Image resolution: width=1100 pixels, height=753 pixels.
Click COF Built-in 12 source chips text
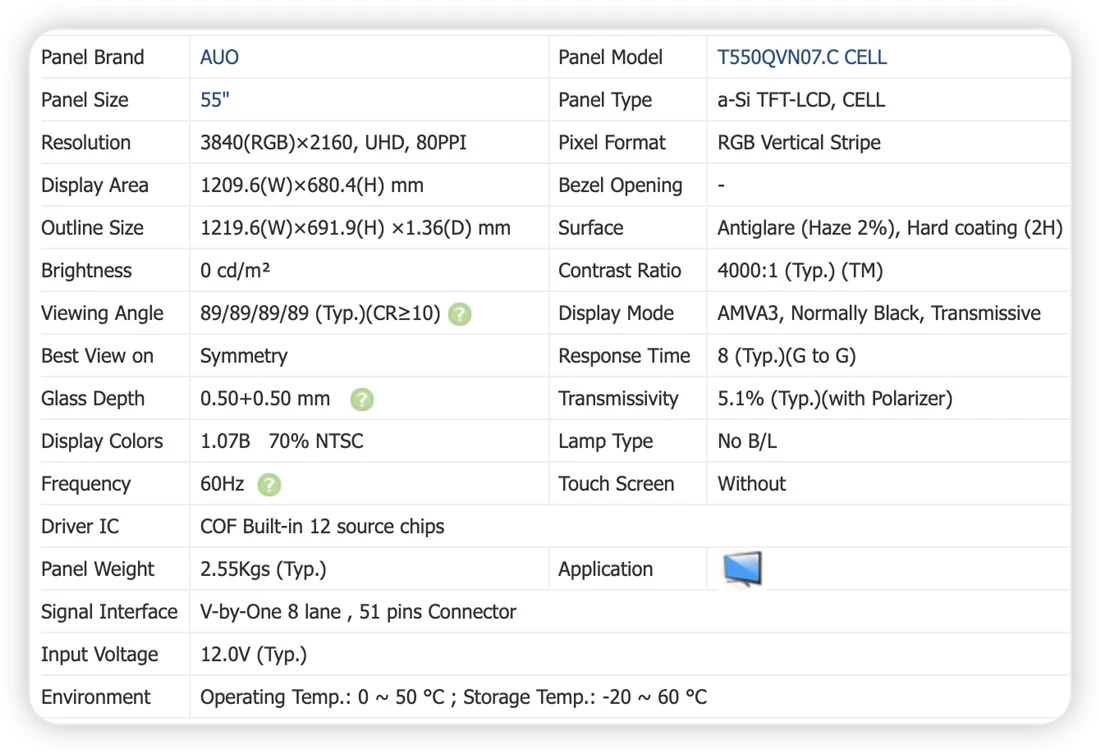[x=322, y=527]
